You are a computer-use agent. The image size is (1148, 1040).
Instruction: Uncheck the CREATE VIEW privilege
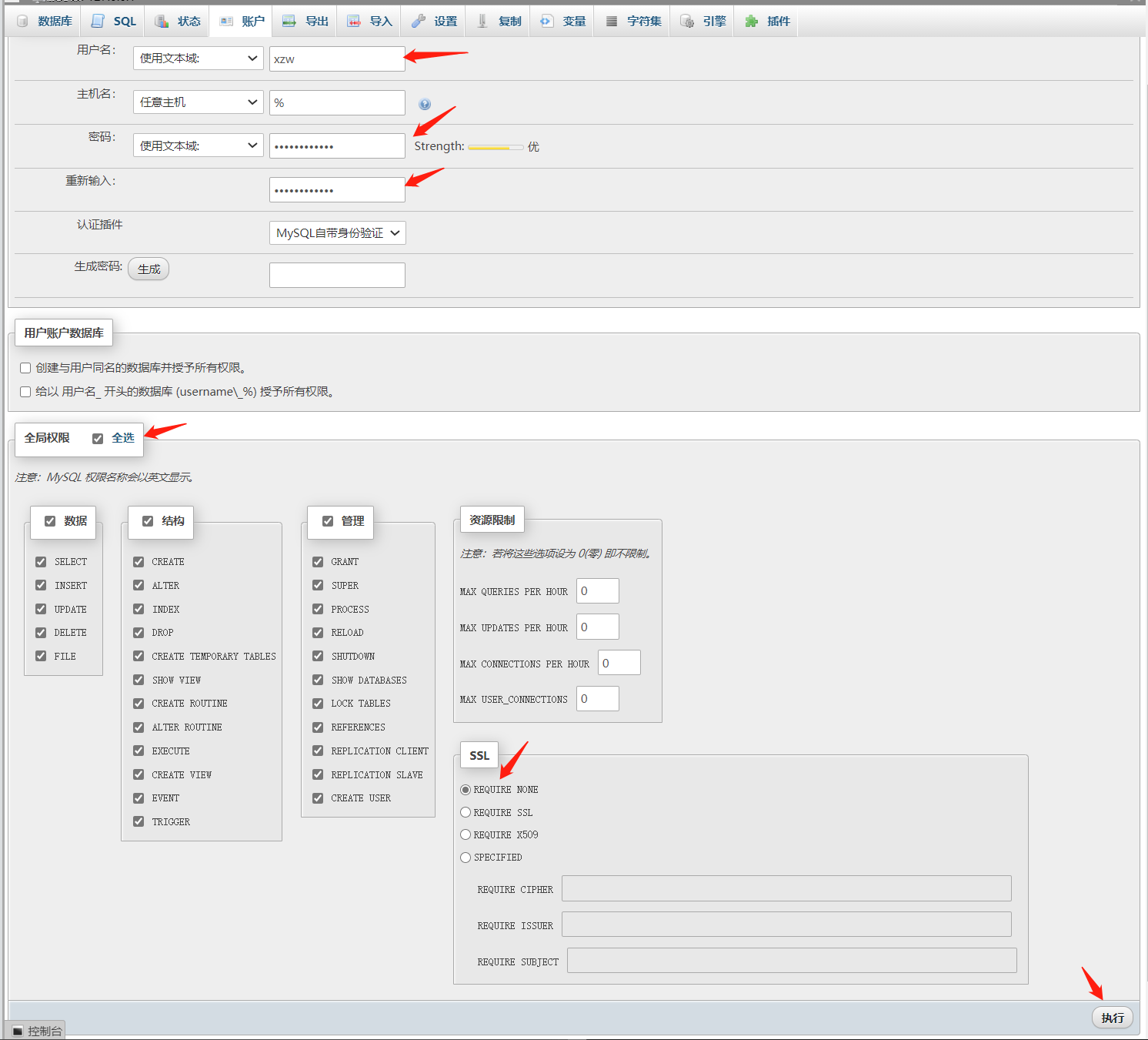click(x=138, y=774)
